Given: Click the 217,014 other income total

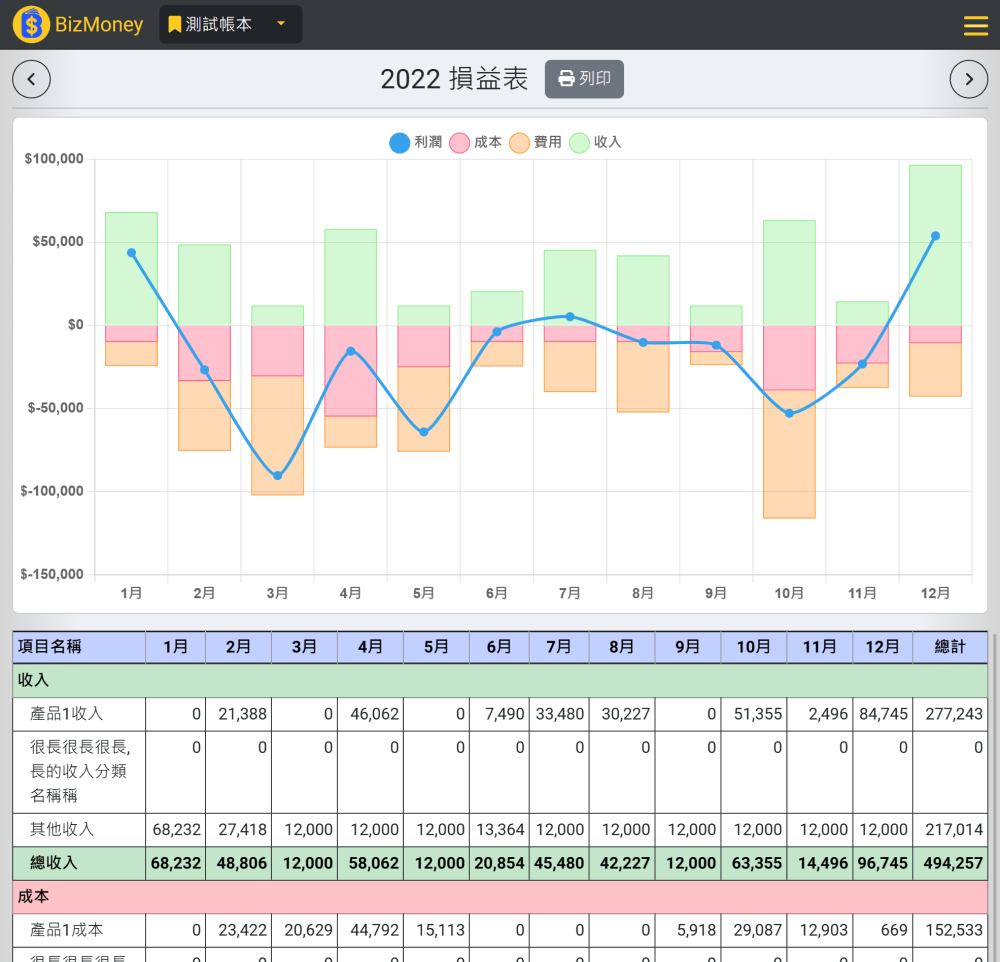Looking at the screenshot, I should [x=950, y=829].
